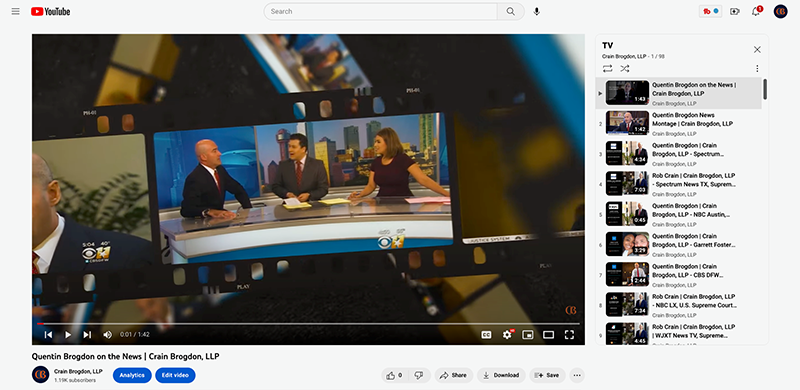Click the voice search microphone icon

[x=536, y=11]
